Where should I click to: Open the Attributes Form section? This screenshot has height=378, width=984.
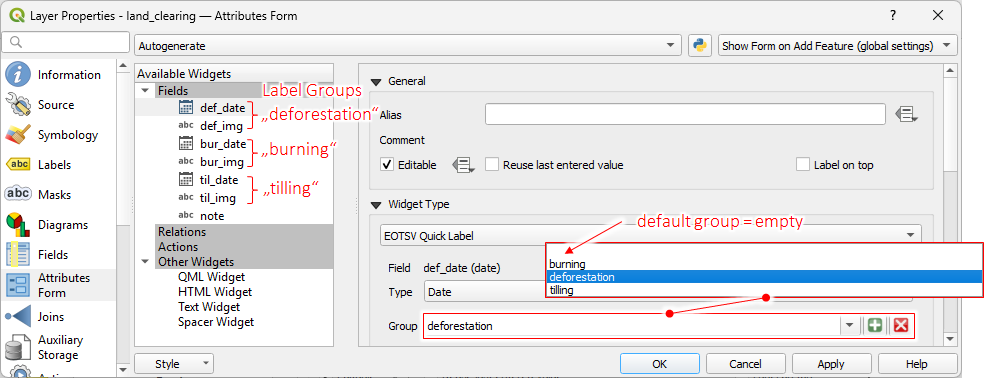click(x=58, y=285)
